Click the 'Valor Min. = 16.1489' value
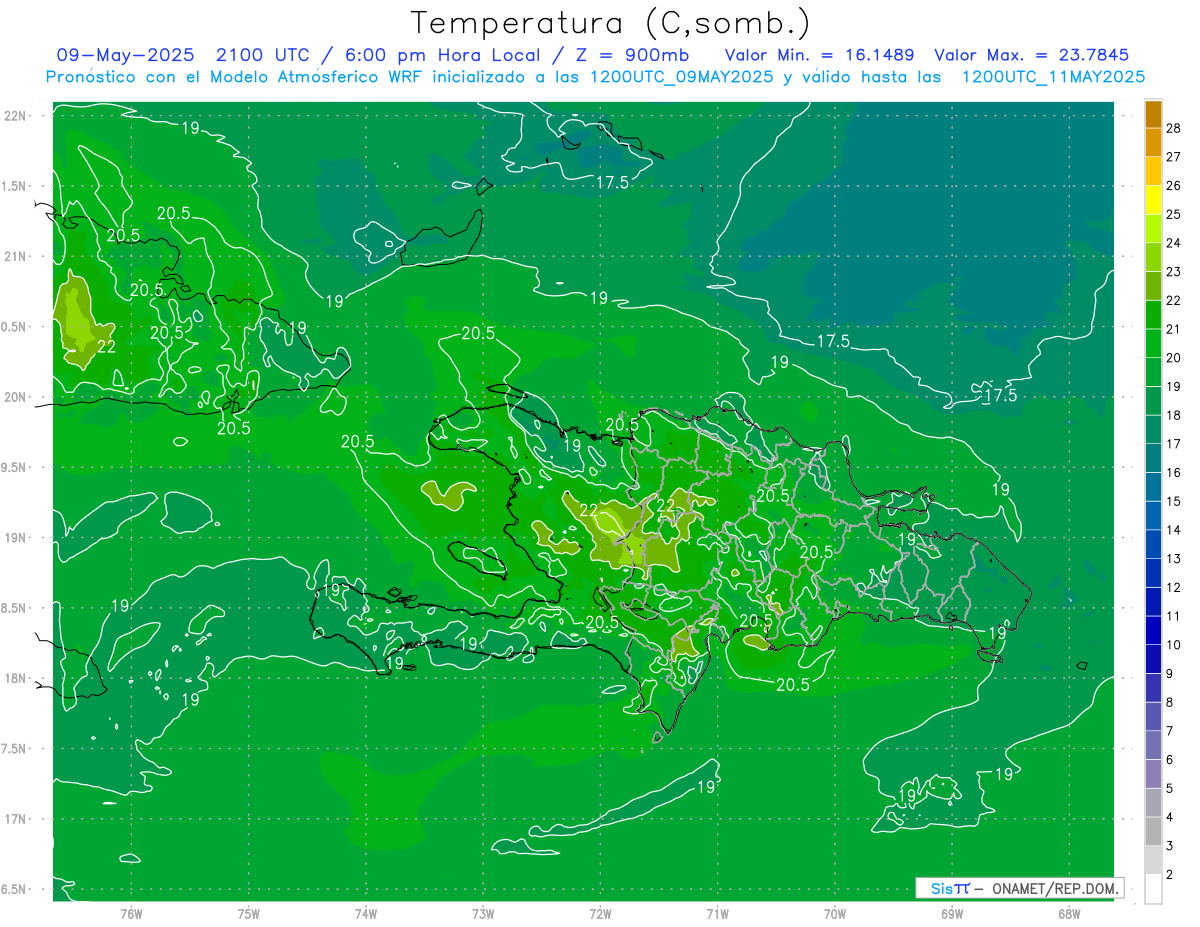This screenshot has height=927, width=1200. [819, 55]
